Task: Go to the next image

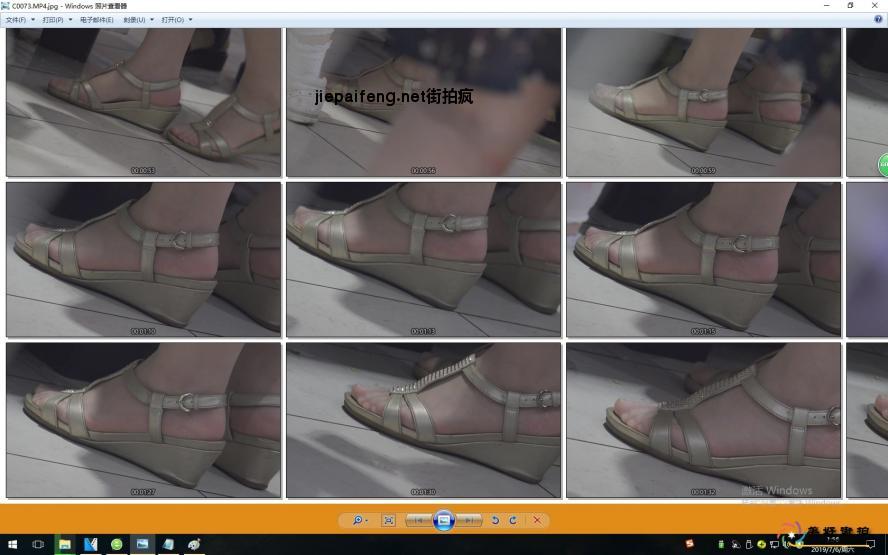Action: 470,520
